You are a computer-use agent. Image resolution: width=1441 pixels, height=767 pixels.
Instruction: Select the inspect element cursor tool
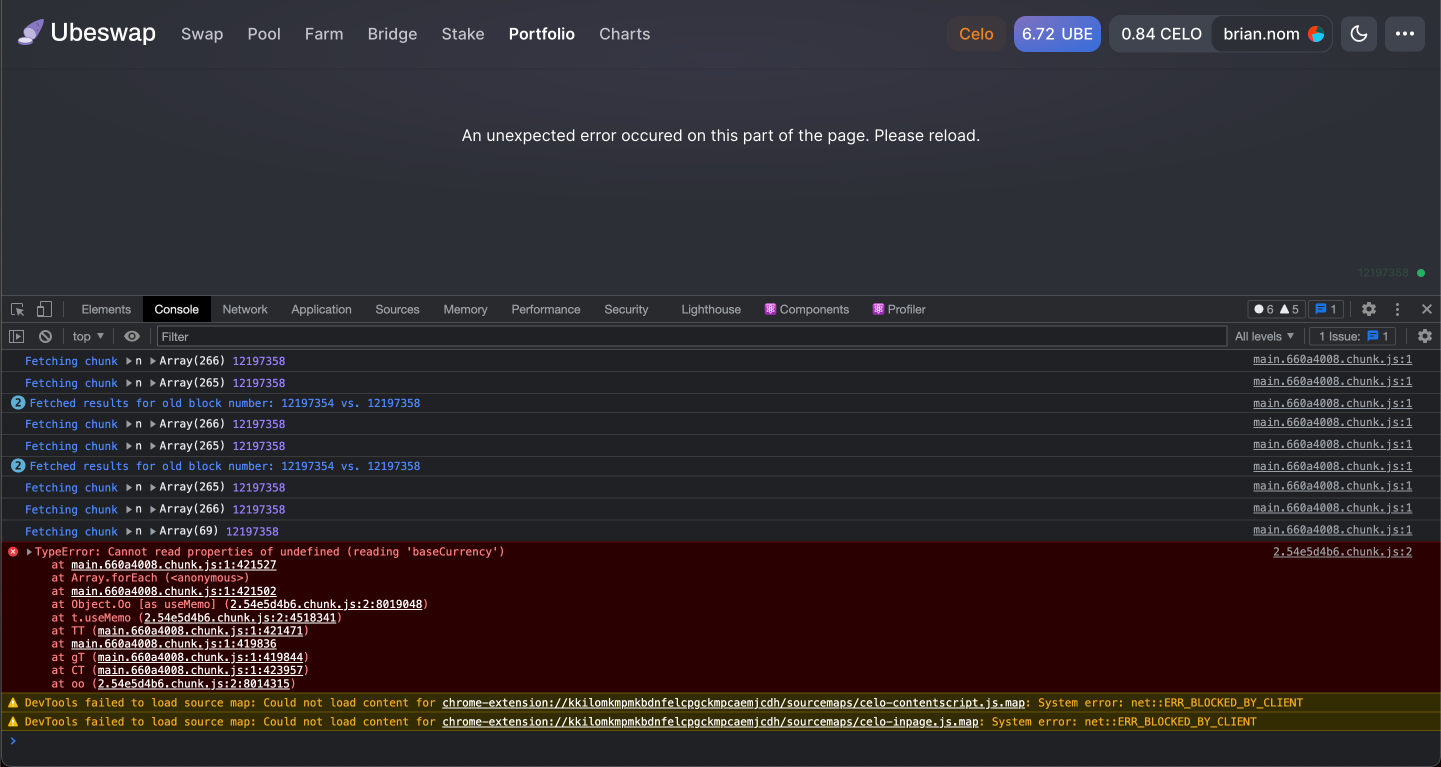tap(18, 309)
